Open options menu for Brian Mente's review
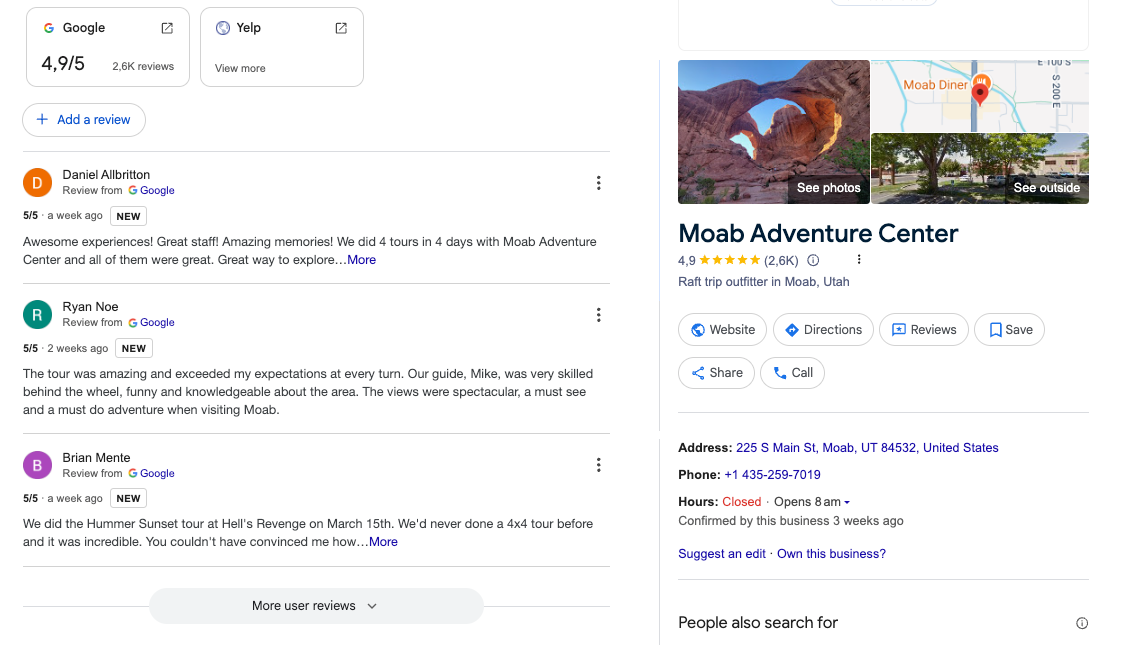Image resolution: width=1125 pixels, height=645 pixels. (598, 465)
